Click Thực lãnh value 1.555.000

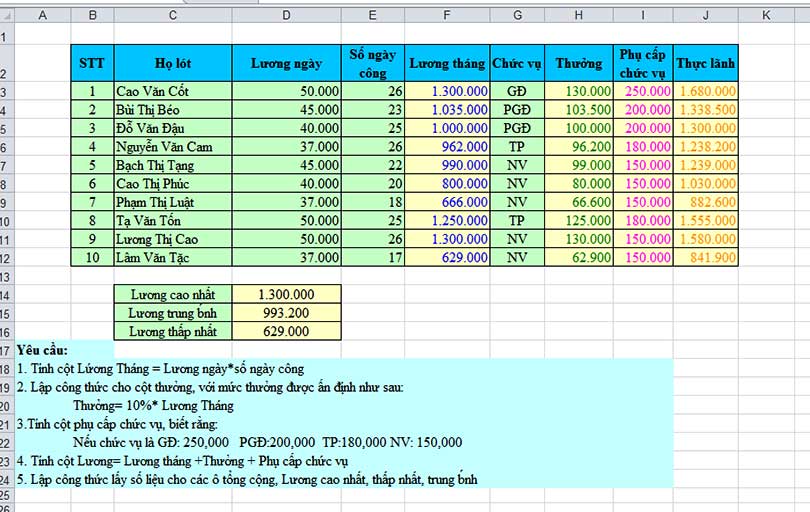tap(706, 221)
